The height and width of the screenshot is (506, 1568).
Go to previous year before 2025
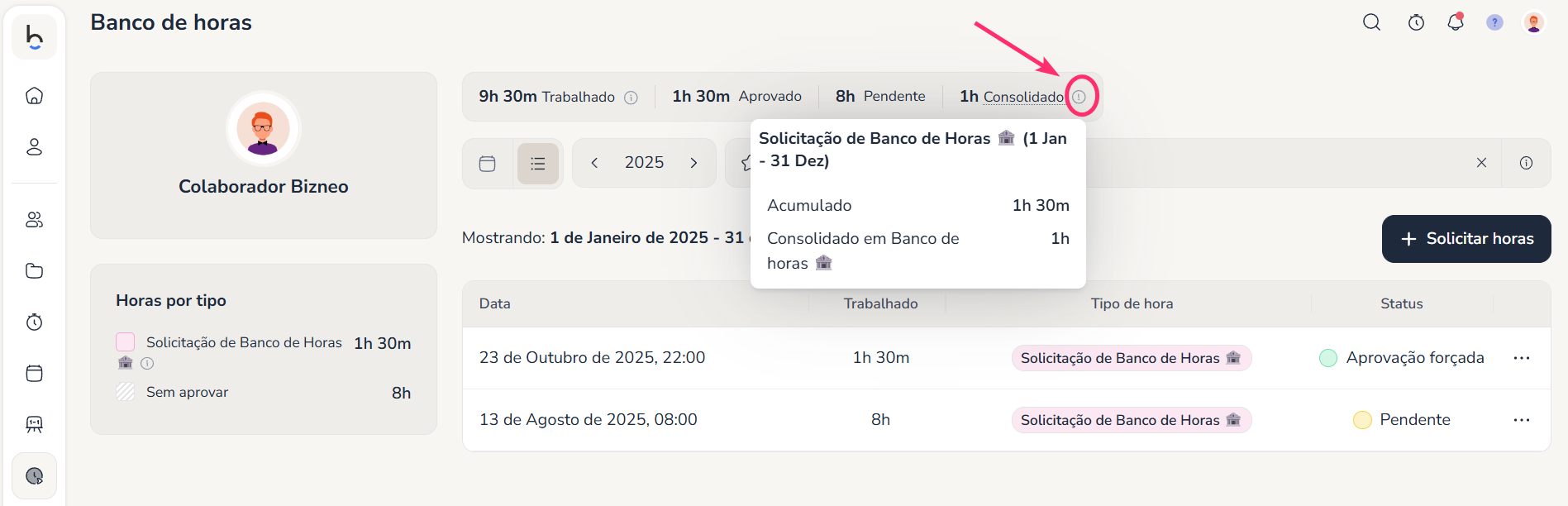(594, 163)
